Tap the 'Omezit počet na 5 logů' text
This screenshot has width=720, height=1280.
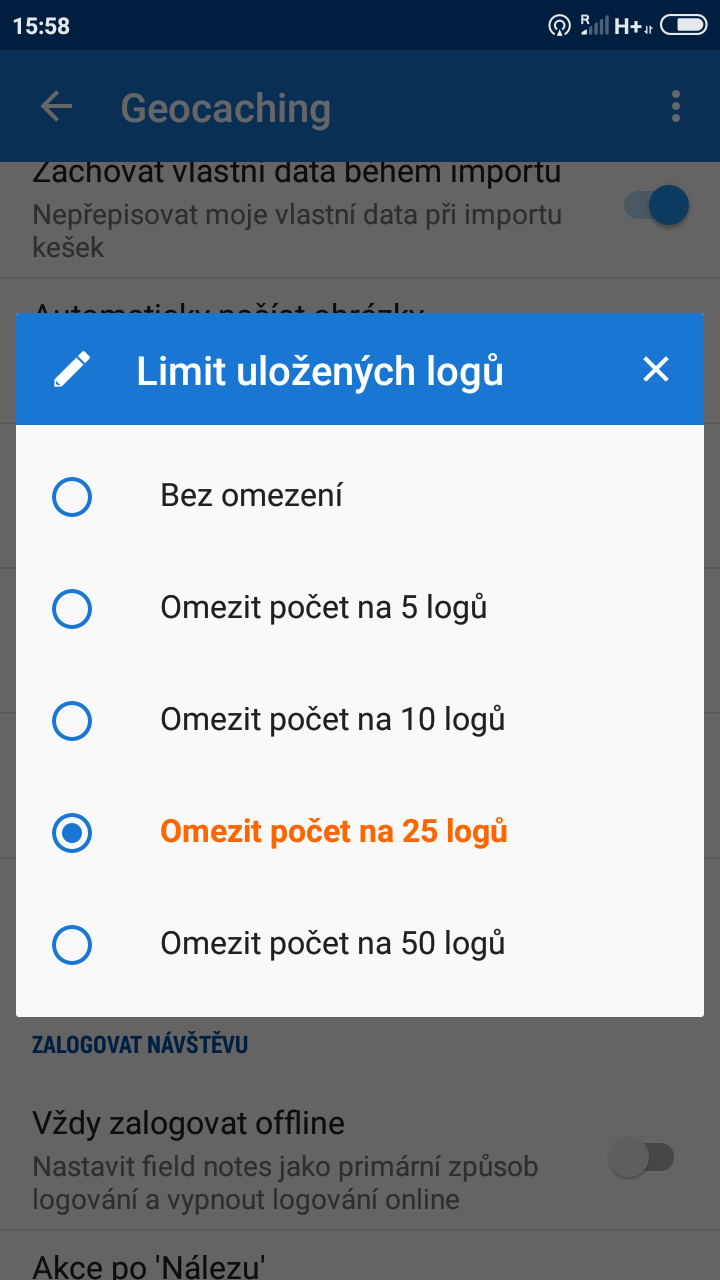[x=323, y=607]
